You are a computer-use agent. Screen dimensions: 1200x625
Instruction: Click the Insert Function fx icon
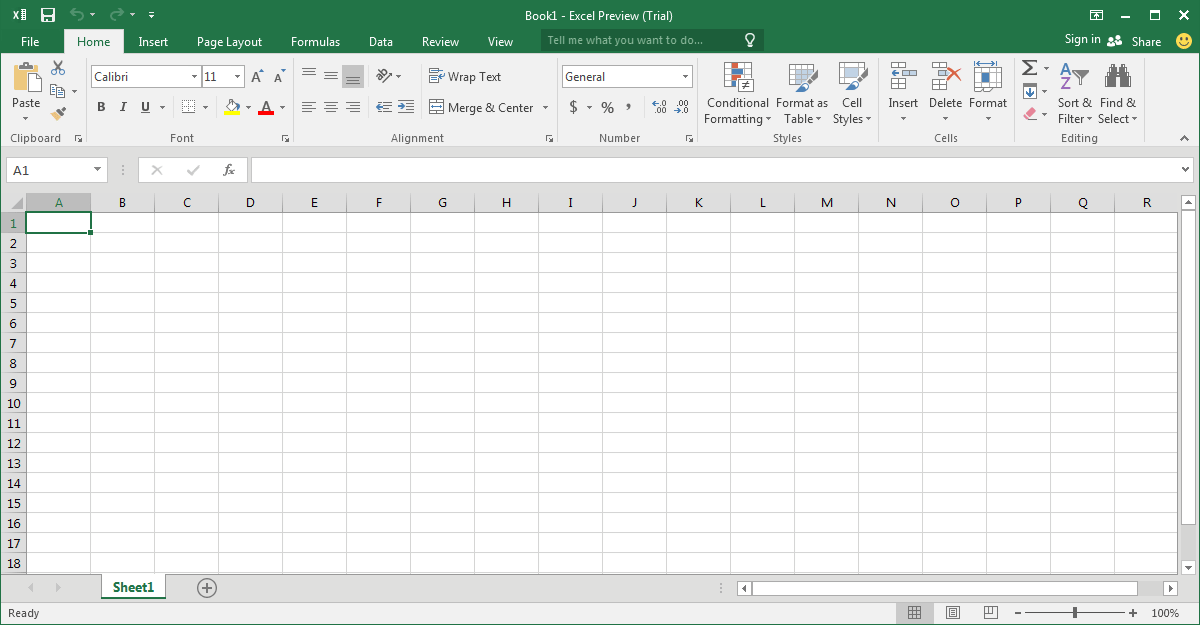coord(228,170)
